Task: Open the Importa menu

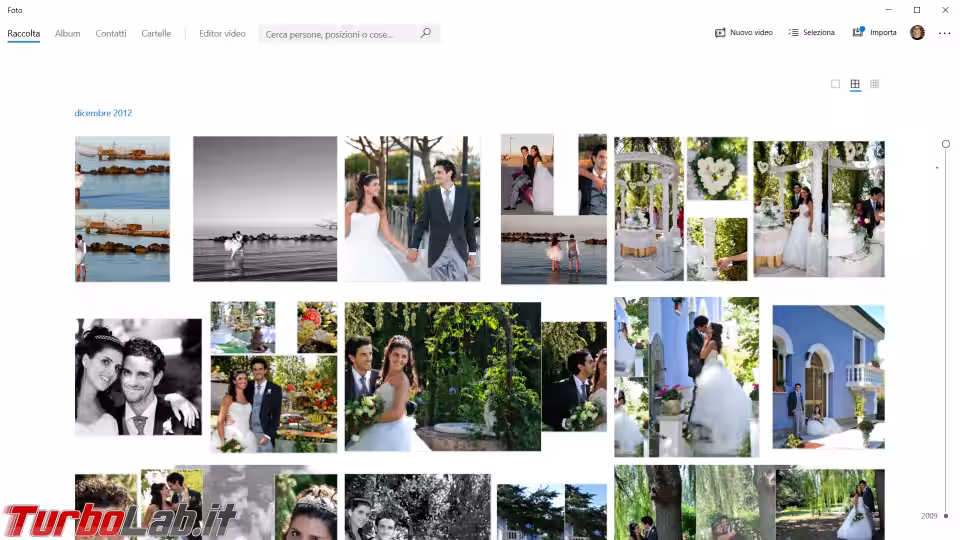Action: [x=874, y=33]
